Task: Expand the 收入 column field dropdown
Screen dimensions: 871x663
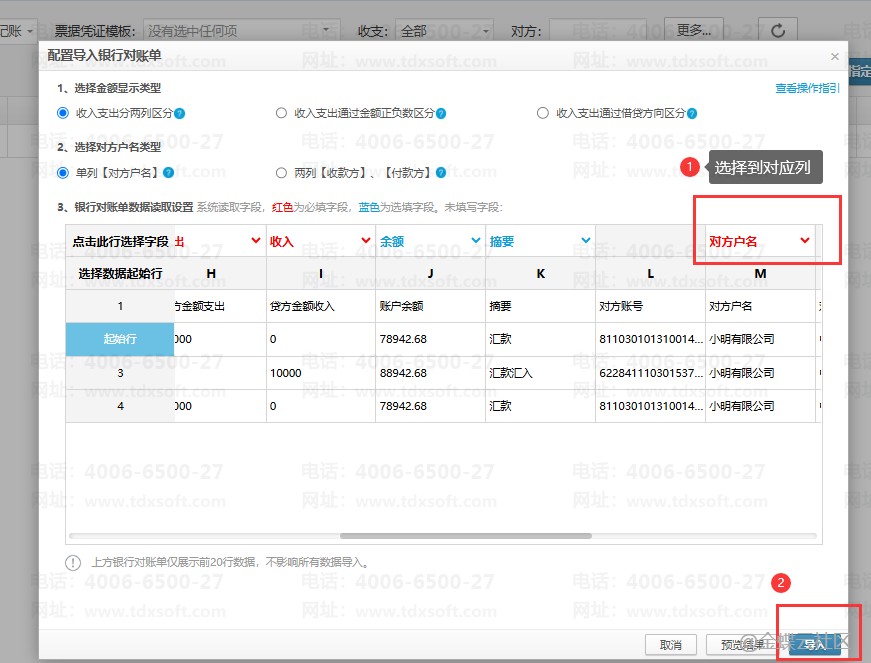Action: click(365, 241)
